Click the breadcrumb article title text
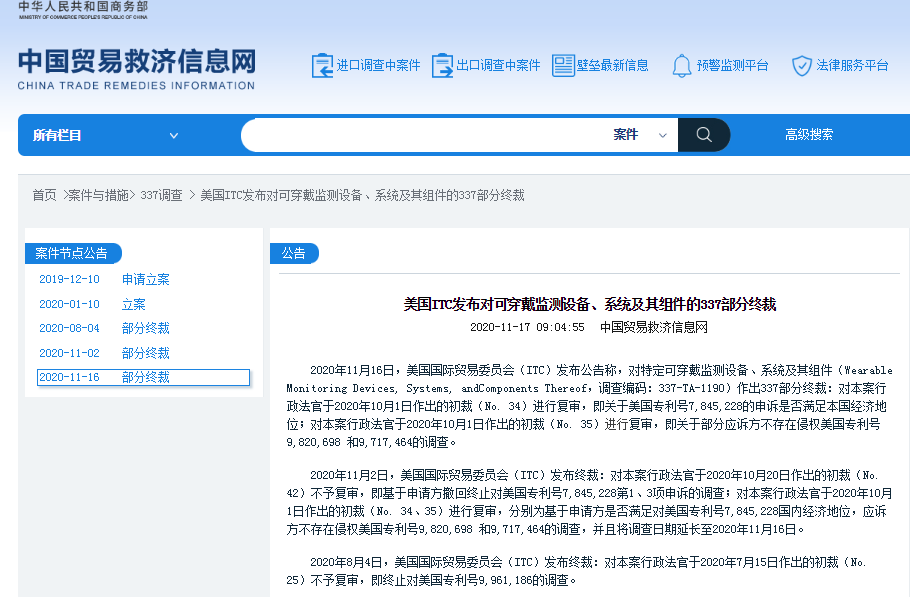This screenshot has width=910, height=597. tap(362, 195)
